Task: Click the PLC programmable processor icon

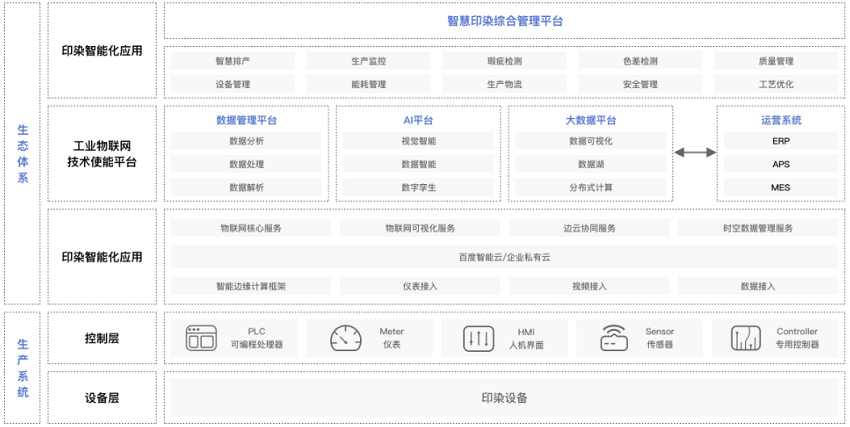Action: point(201,338)
